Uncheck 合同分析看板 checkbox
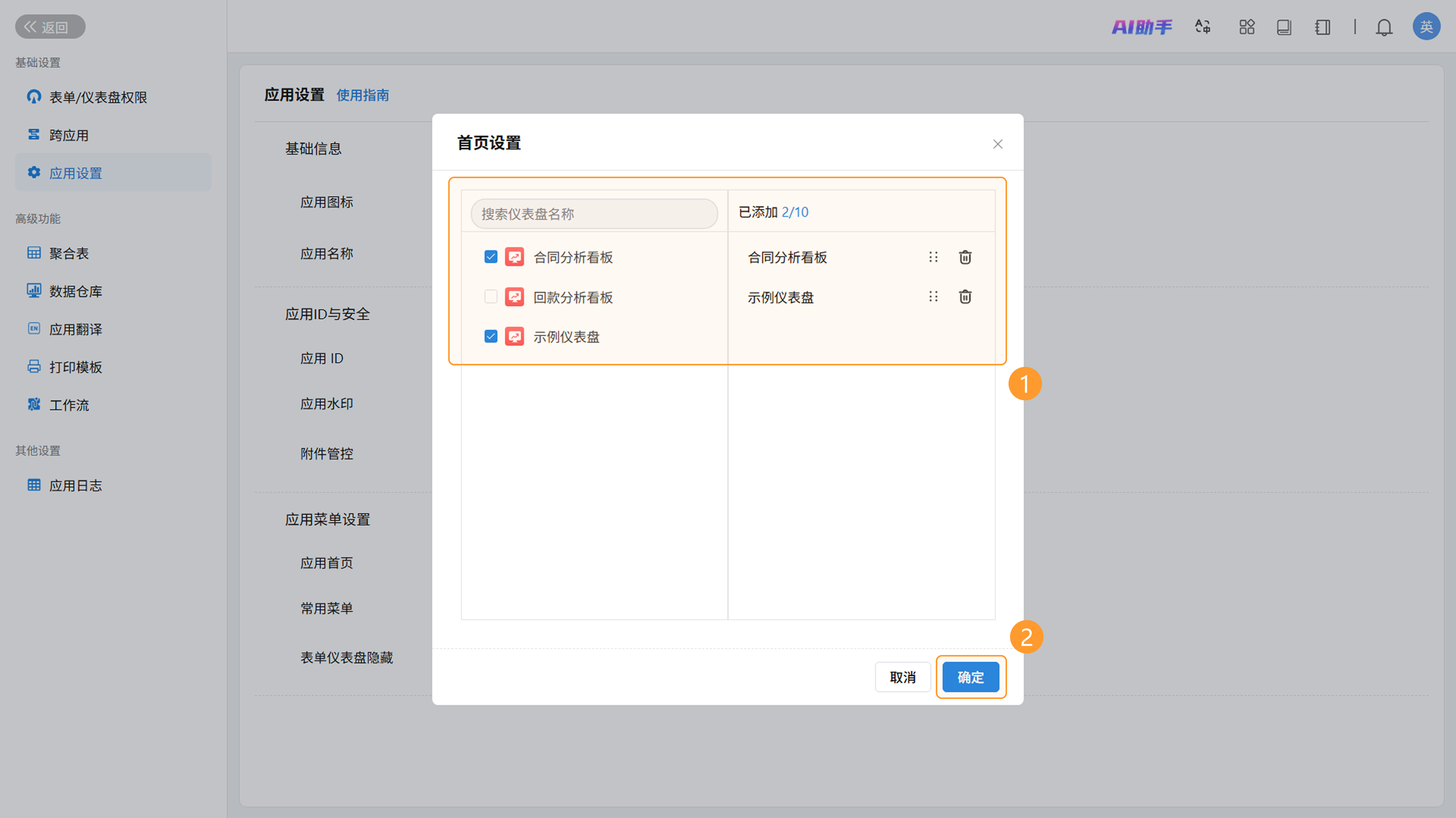This screenshot has width=1456, height=818. (491, 257)
